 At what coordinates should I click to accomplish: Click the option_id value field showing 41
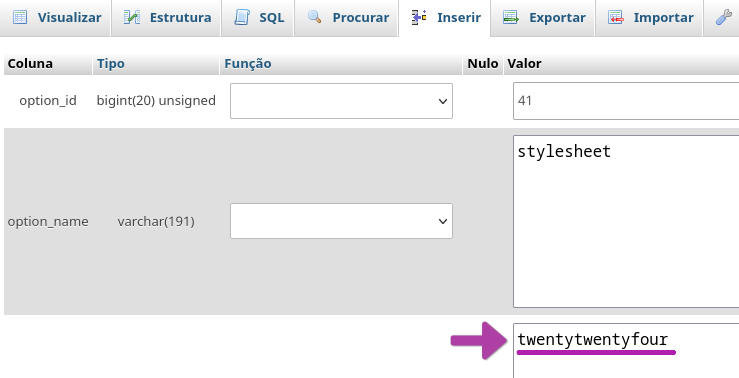tap(626, 101)
